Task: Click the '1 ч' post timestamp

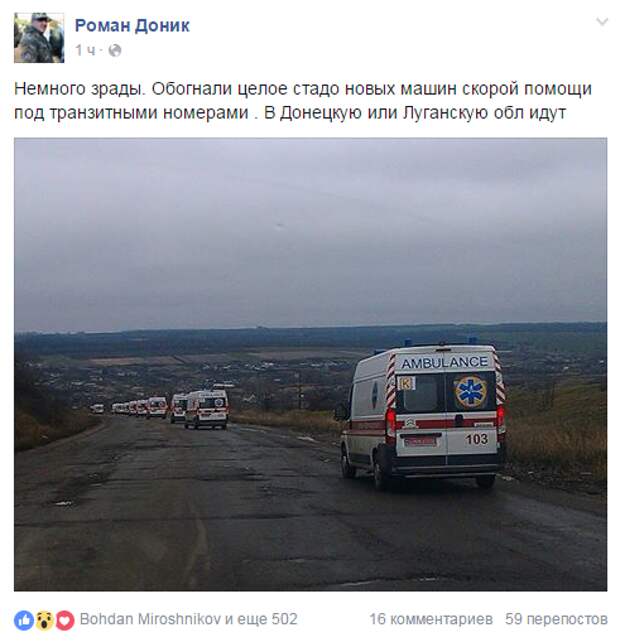Action: click(x=85, y=50)
